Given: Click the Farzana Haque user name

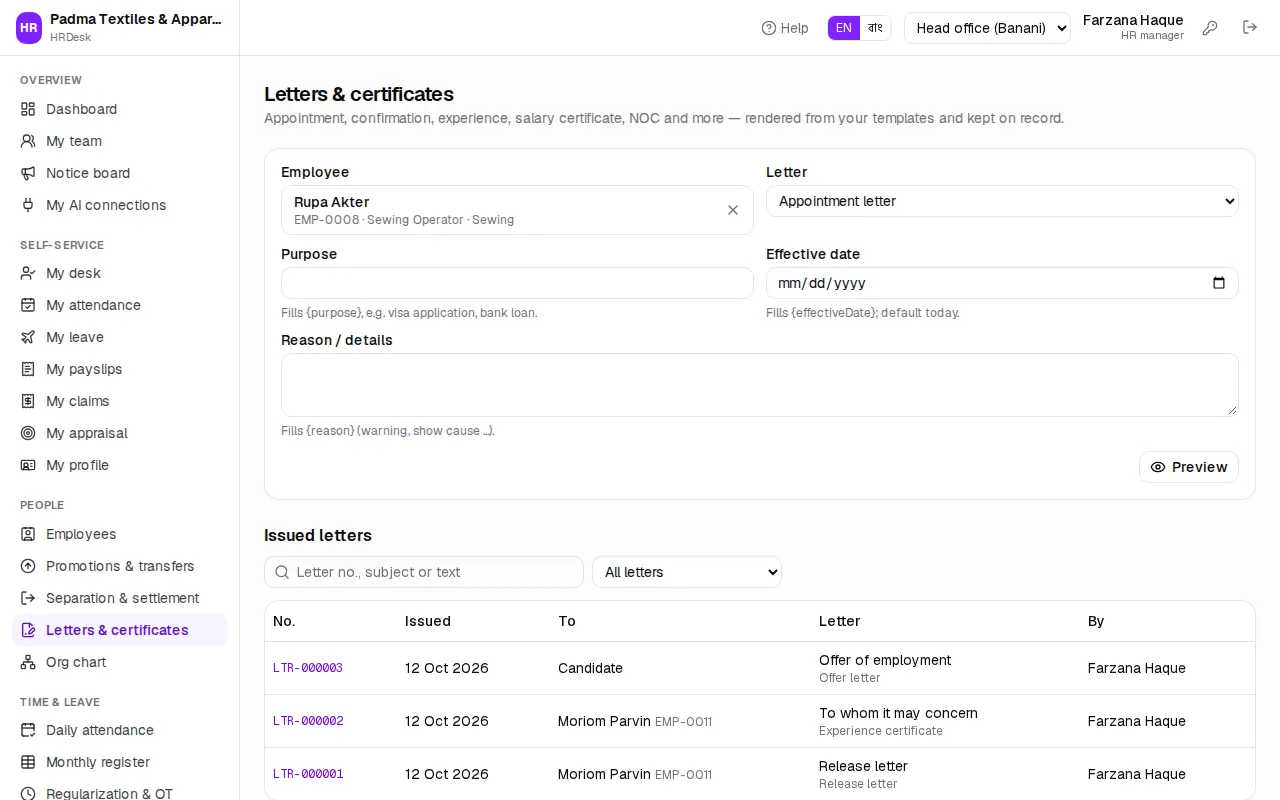Looking at the screenshot, I should point(1133,20).
